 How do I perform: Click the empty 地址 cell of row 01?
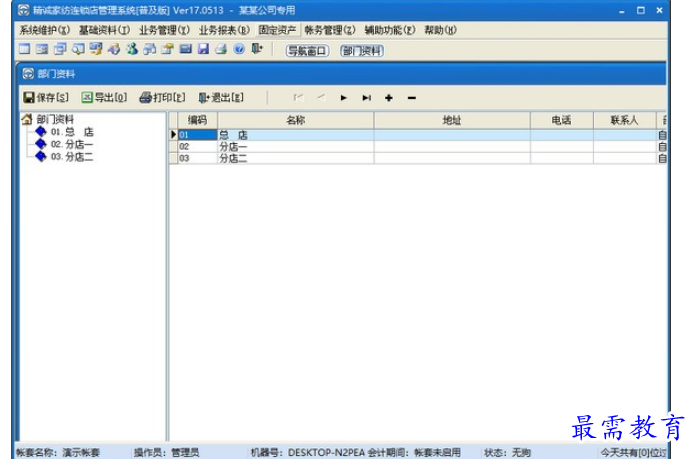point(452,135)
